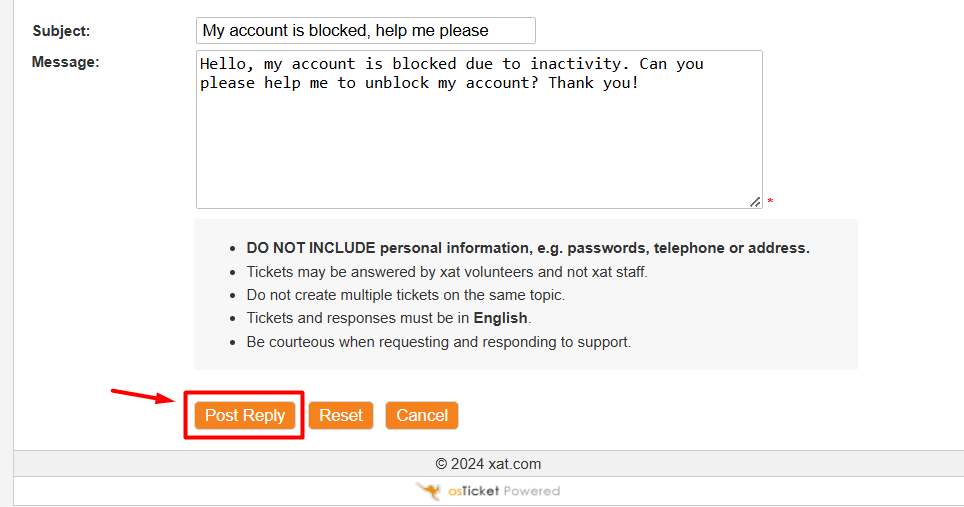Image resolution: width=964 pixels, height=507 pixels.
Task: Click the red required asterisk by Message
Action: 770,203
